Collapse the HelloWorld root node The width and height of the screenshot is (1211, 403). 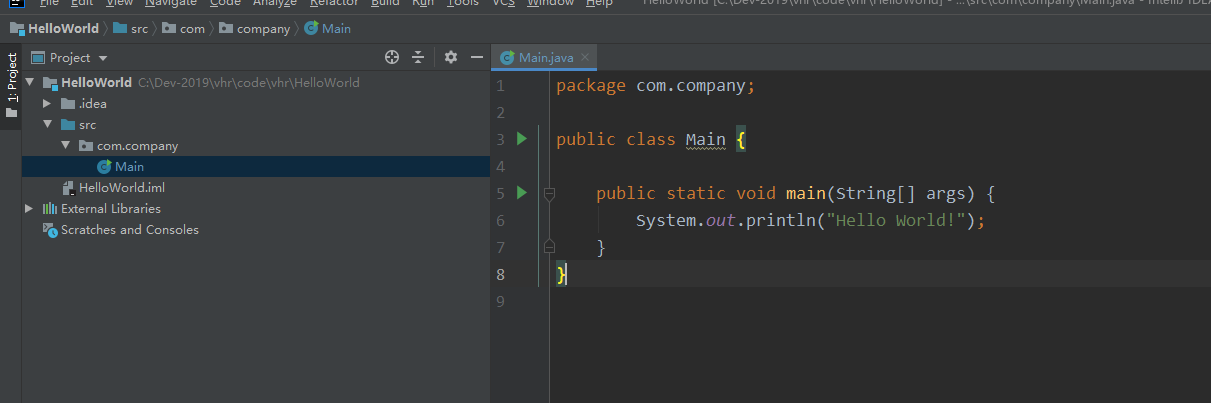pos(30,83)
